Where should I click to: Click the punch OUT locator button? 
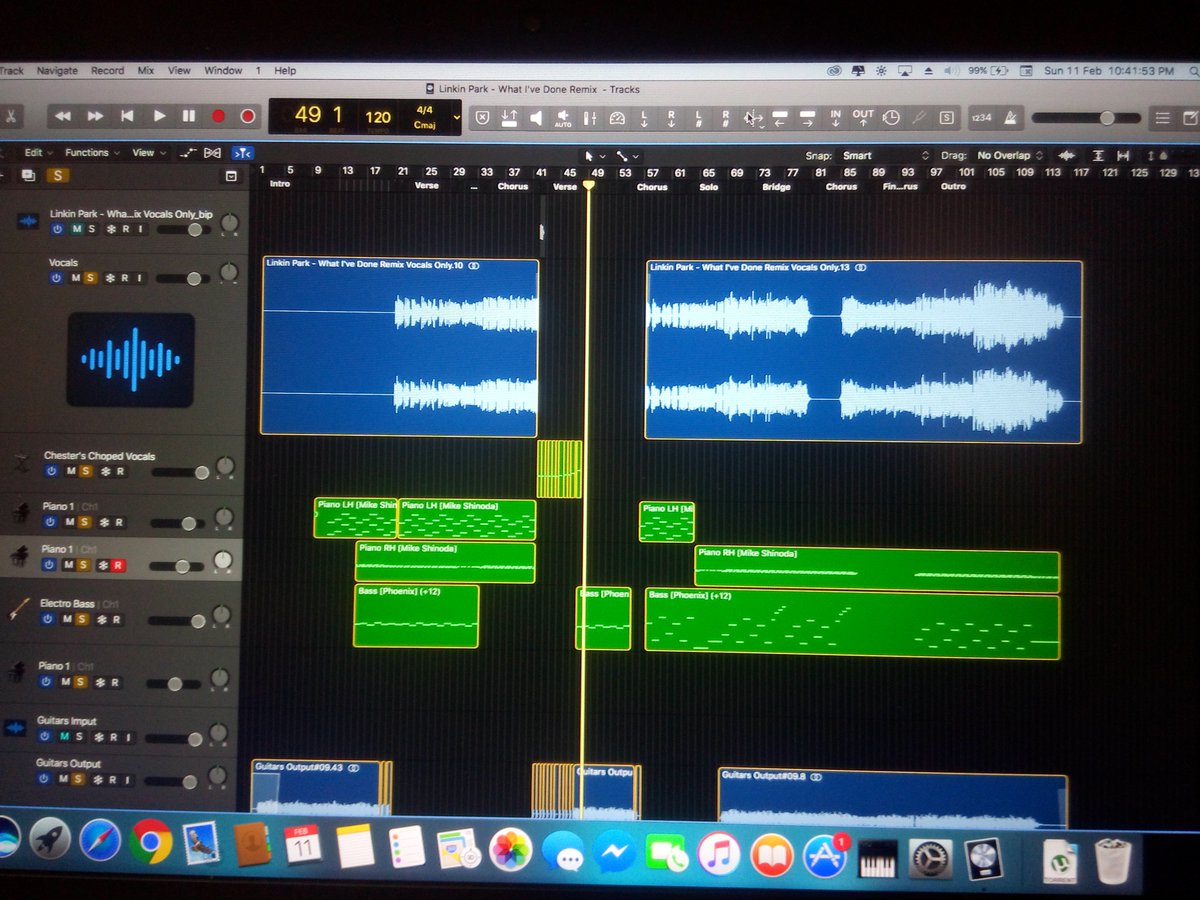click(862, 118)
